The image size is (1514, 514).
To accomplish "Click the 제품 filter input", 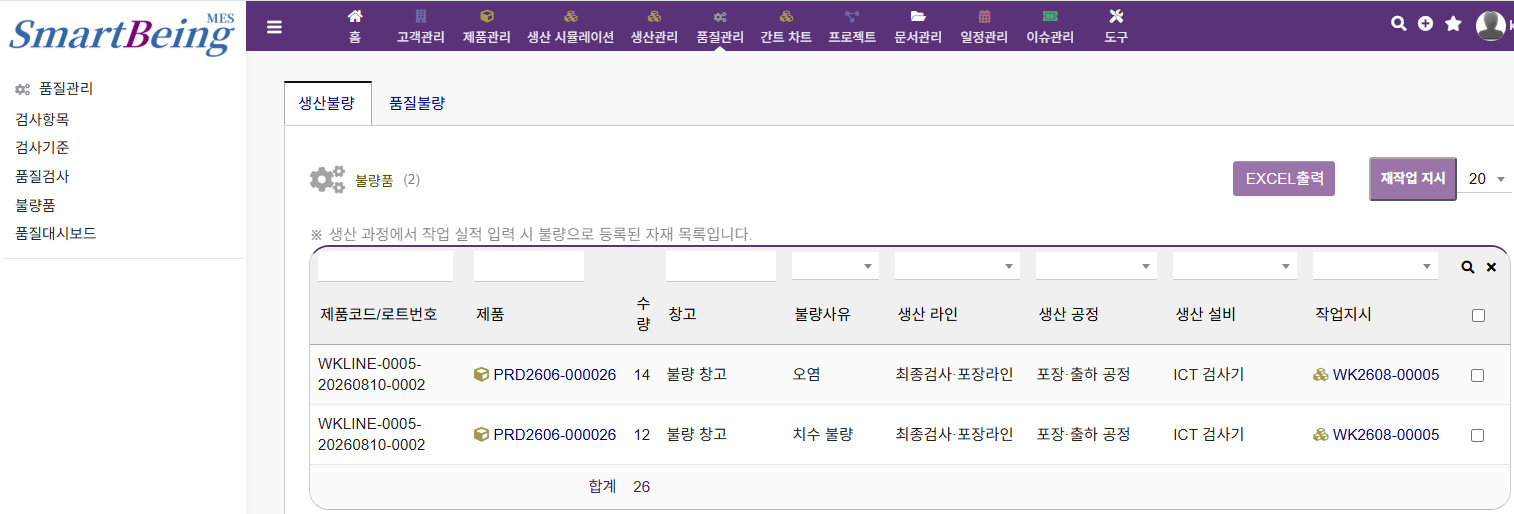I will [529, 267].
